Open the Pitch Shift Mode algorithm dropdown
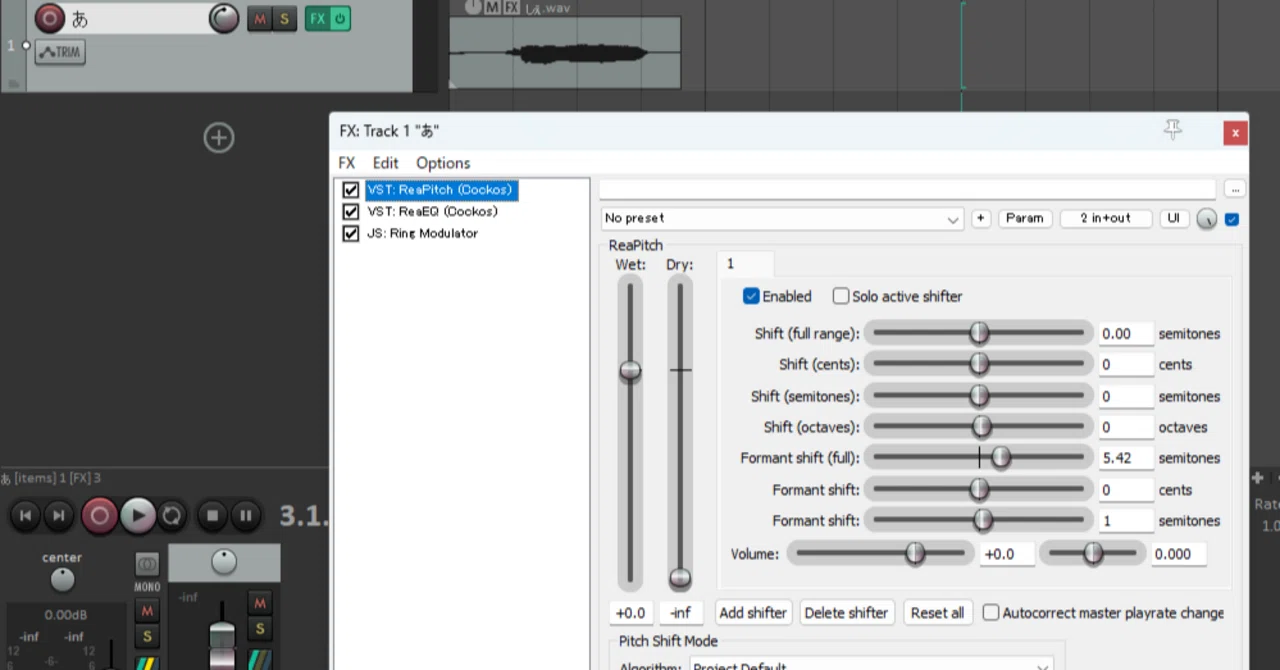This screenshot has width=1280, height=670. pyautogui.click(x=872, y=666)
